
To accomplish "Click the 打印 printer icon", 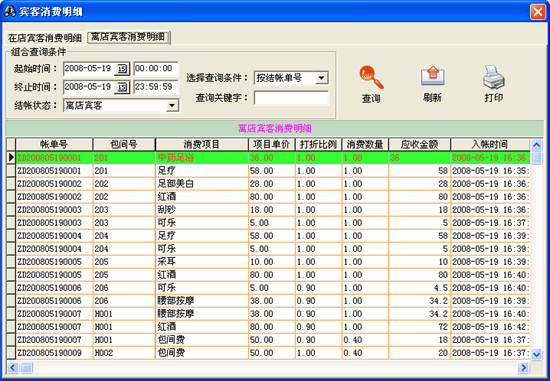I will click(494, 77).
